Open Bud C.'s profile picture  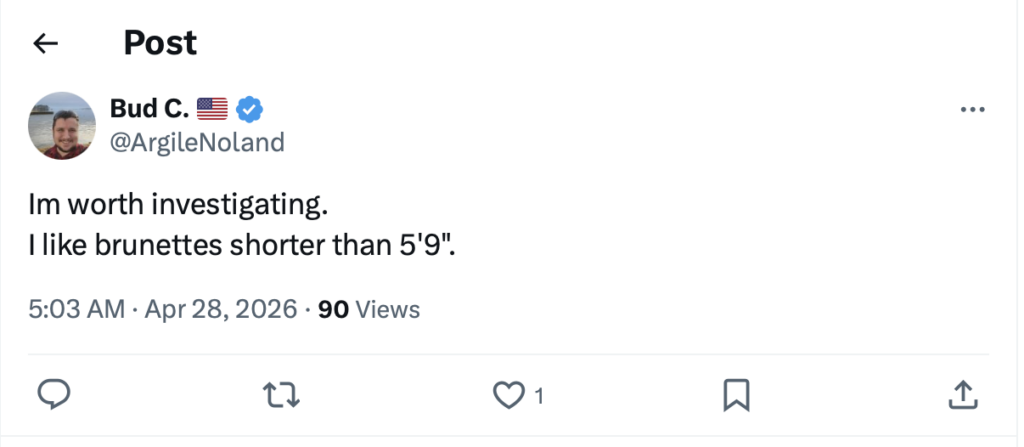[62, 125]
